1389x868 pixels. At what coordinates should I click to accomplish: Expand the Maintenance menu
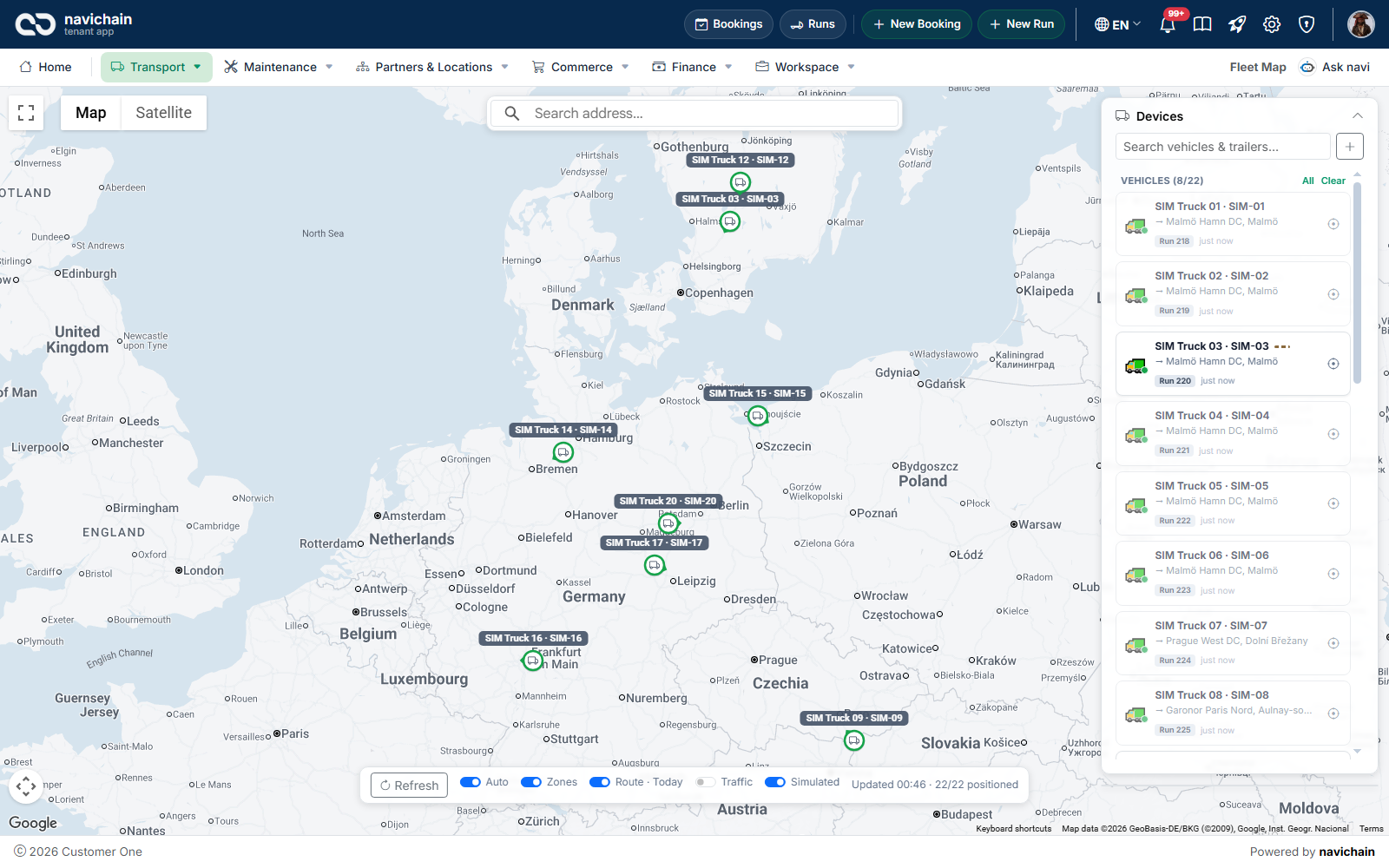point(279,67)
